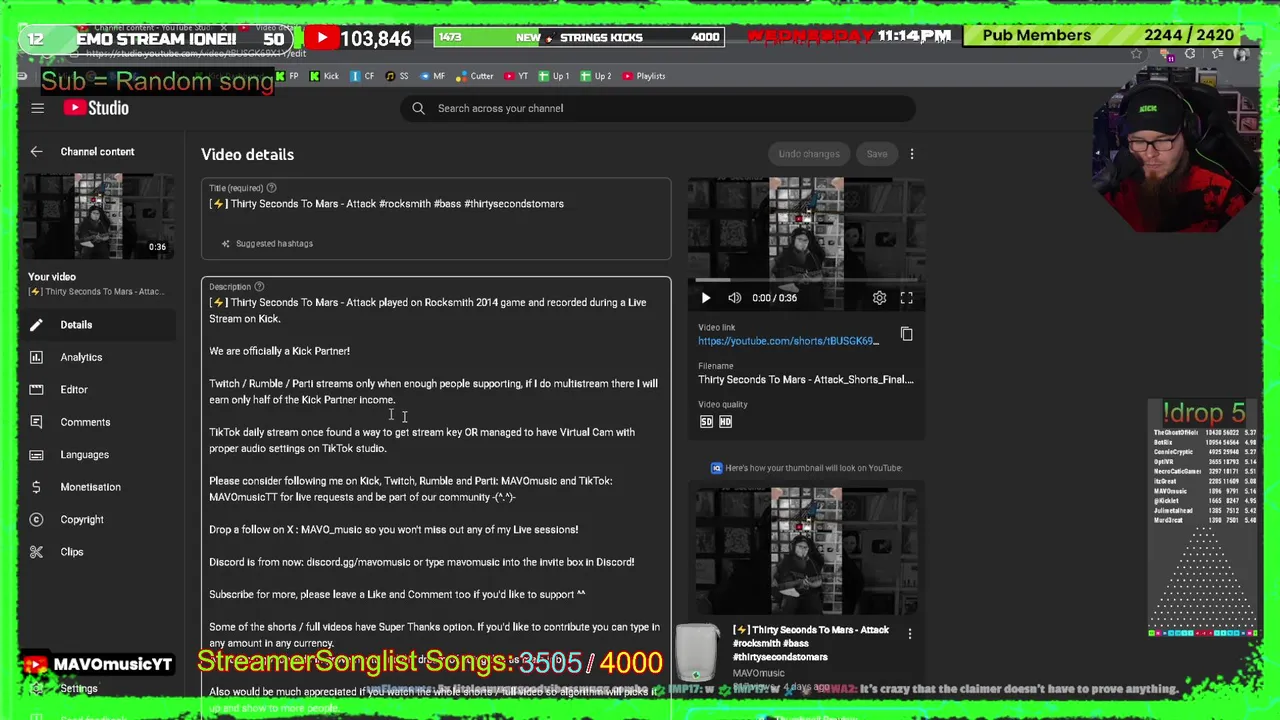Open the Cutter bookmark
The height and width of the screenshot is (720, 1280).
tap(475, 76)
